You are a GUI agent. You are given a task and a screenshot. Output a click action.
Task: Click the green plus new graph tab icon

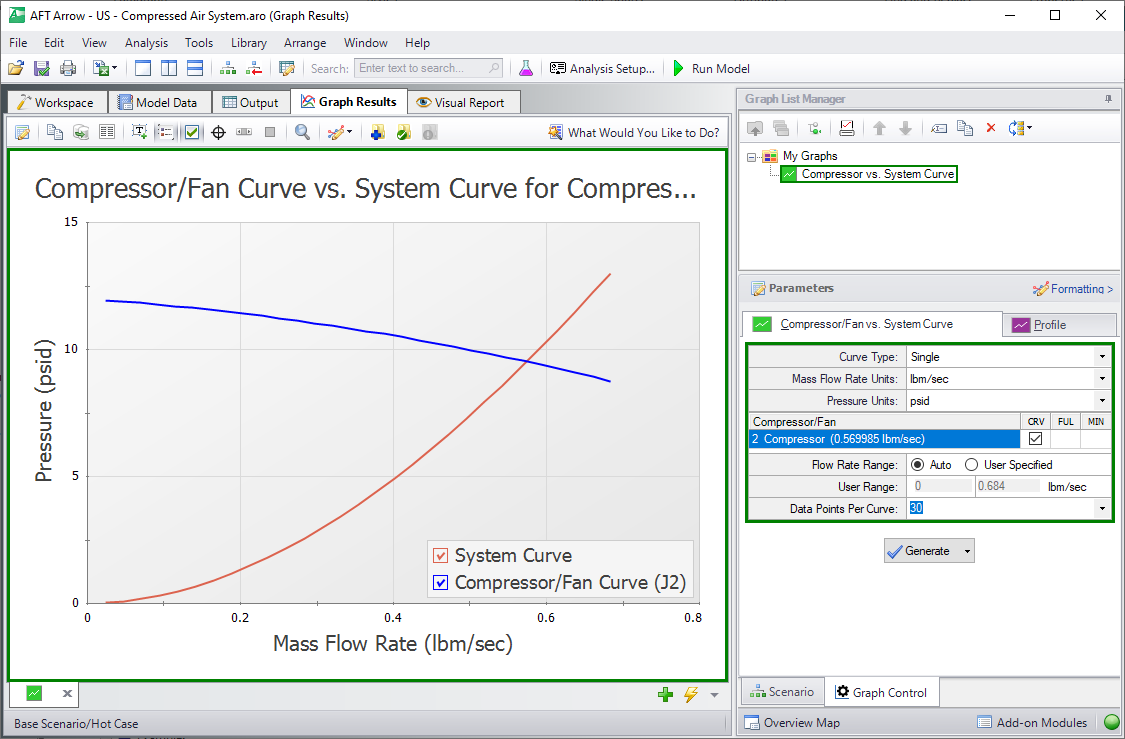(665, 695)
